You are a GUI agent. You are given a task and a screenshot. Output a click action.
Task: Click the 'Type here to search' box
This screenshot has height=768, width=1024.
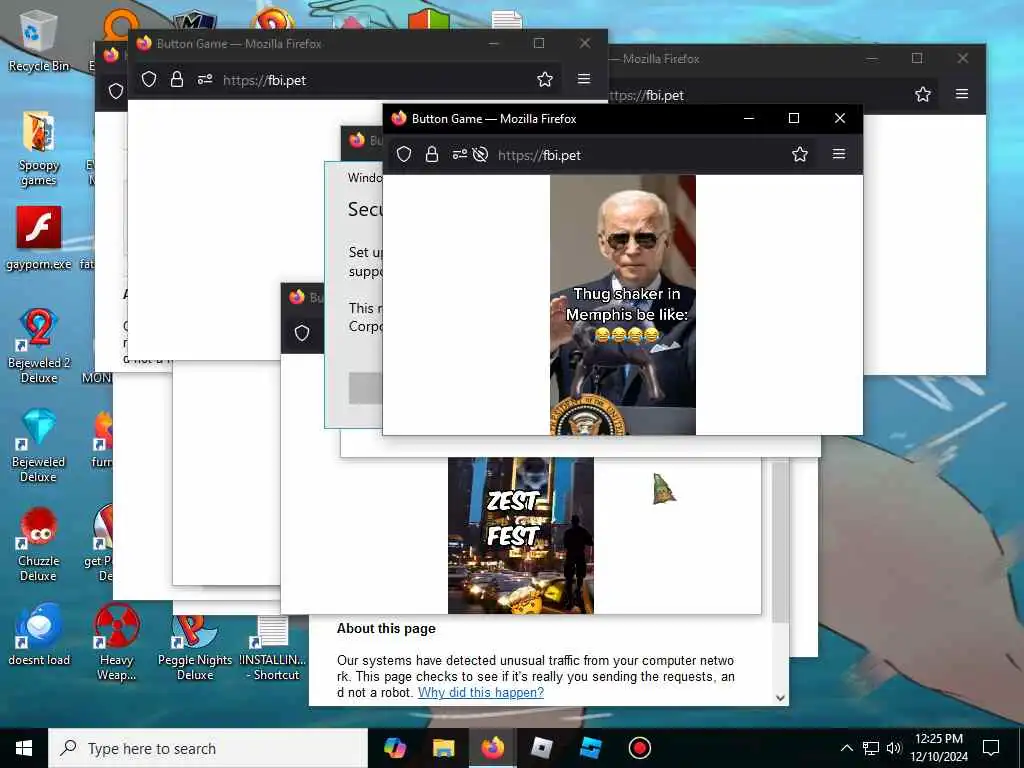[208, 748]
